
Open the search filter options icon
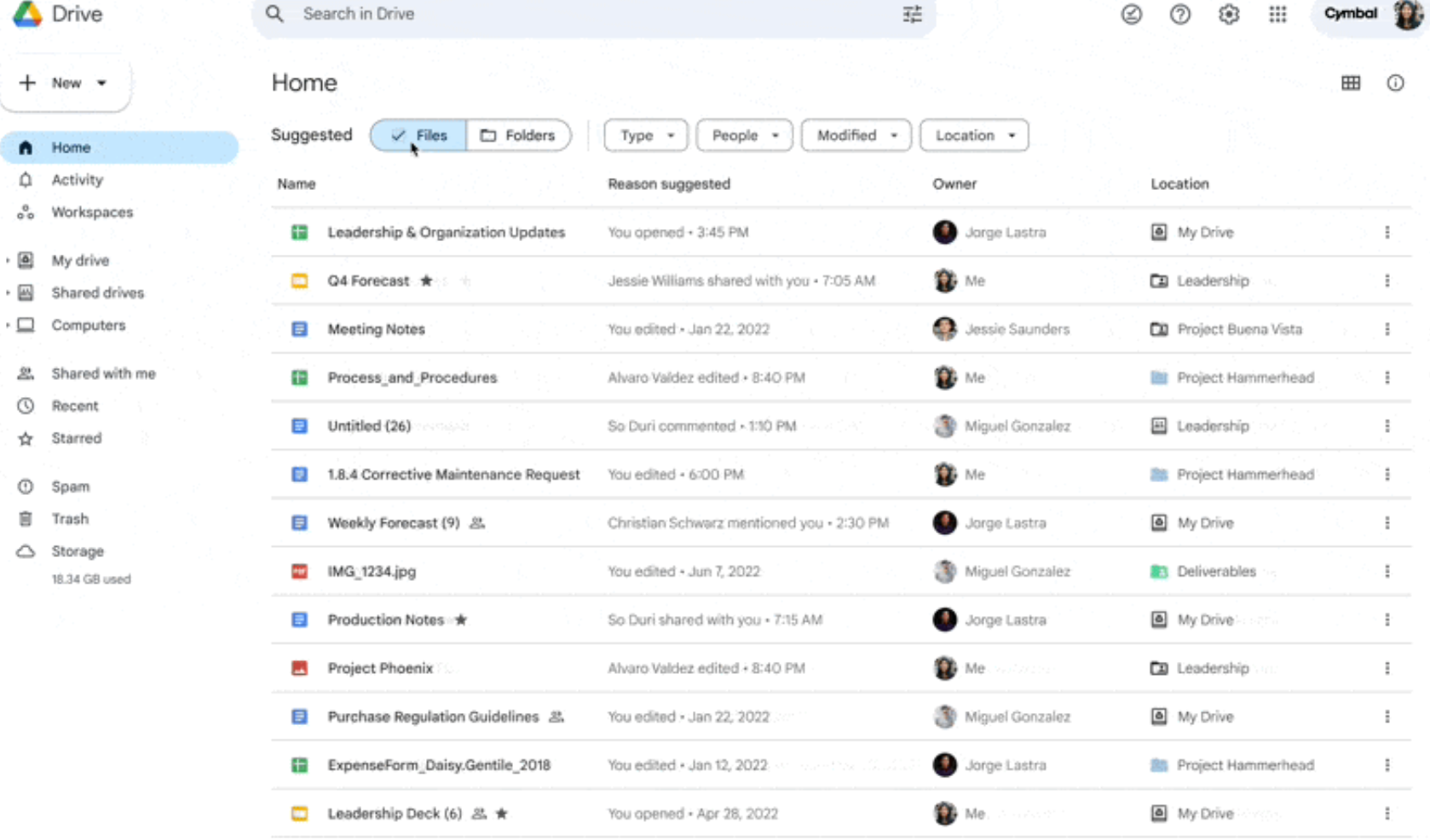click(x=912, y=14)
